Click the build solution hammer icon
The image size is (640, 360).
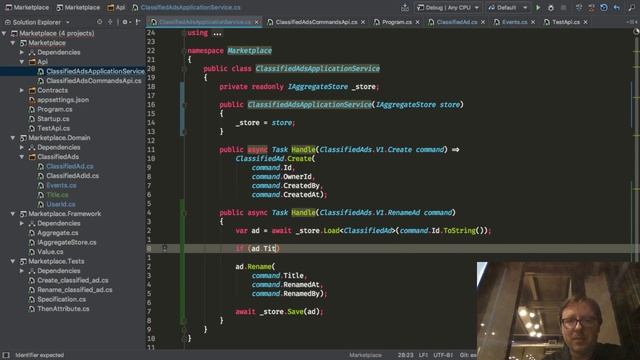point(405,8)
